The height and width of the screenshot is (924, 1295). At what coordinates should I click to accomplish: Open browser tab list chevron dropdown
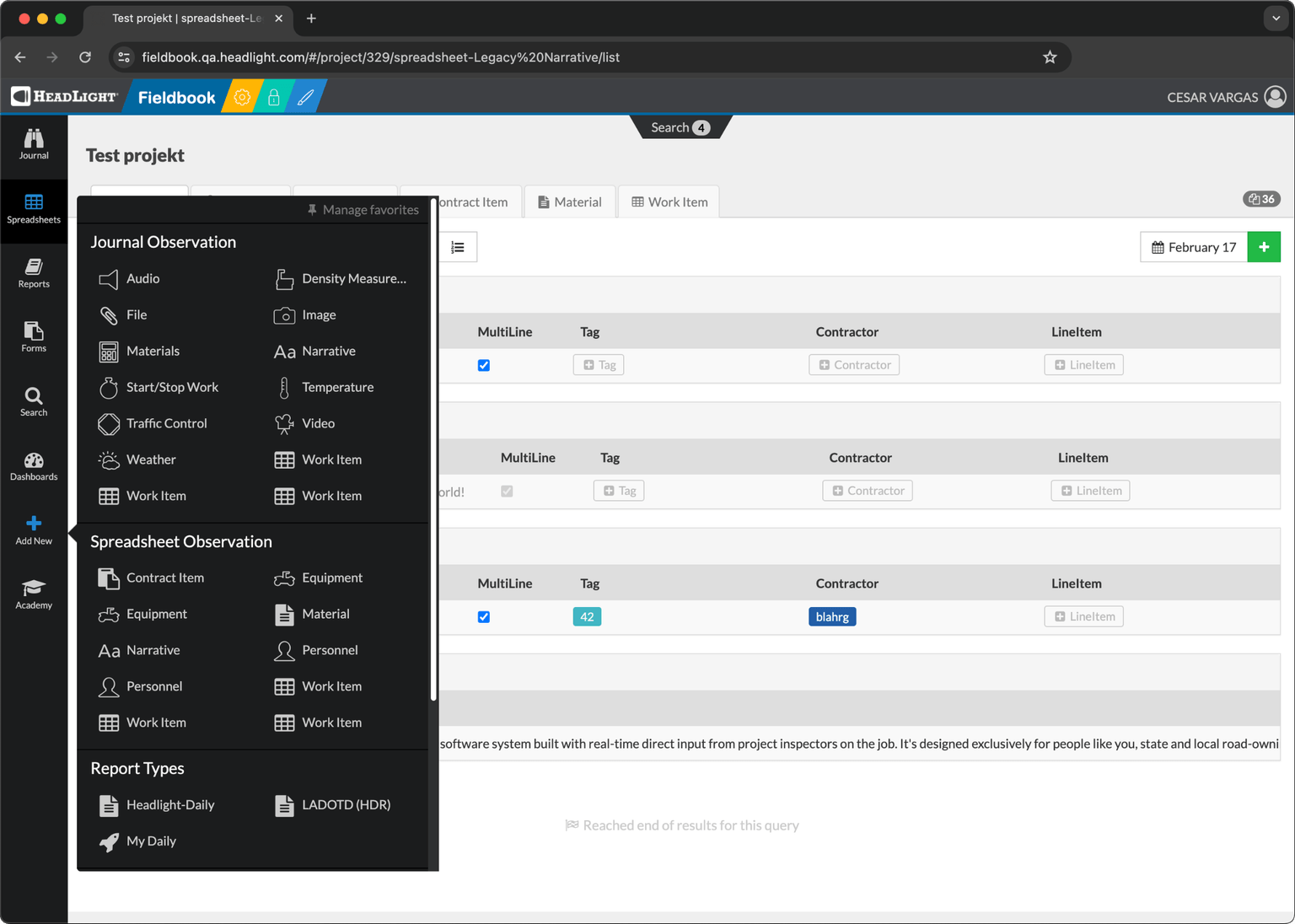click(x=1276, y=19)
